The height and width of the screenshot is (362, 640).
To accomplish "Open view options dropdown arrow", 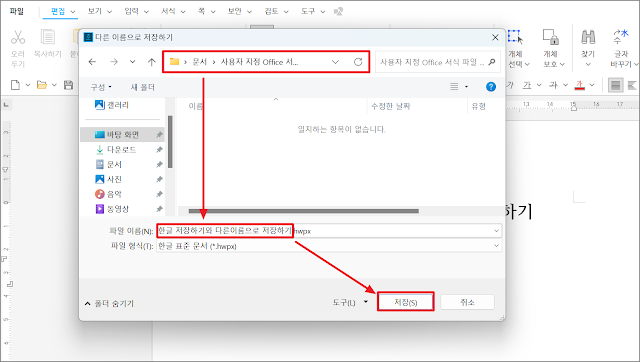I will pos(466,87).
